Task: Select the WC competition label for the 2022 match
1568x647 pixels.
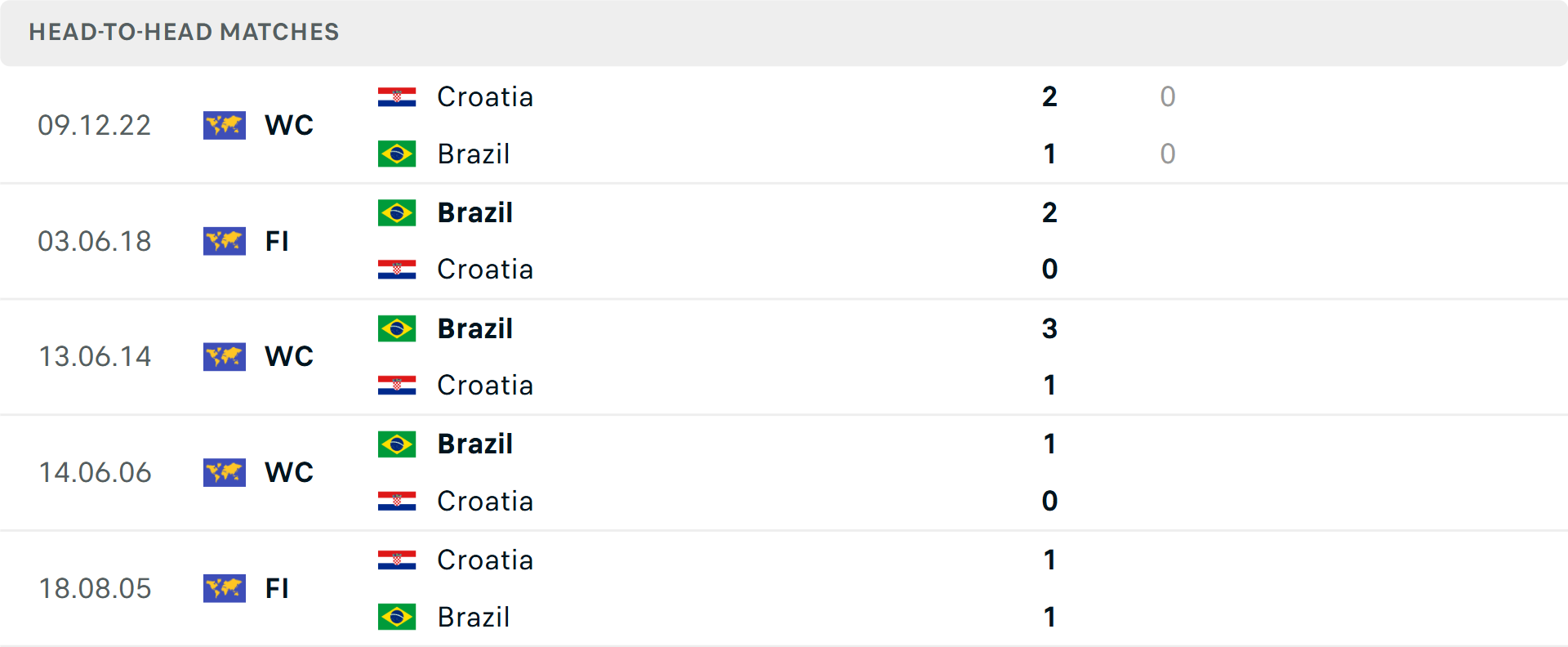Action: coord(288,125)
